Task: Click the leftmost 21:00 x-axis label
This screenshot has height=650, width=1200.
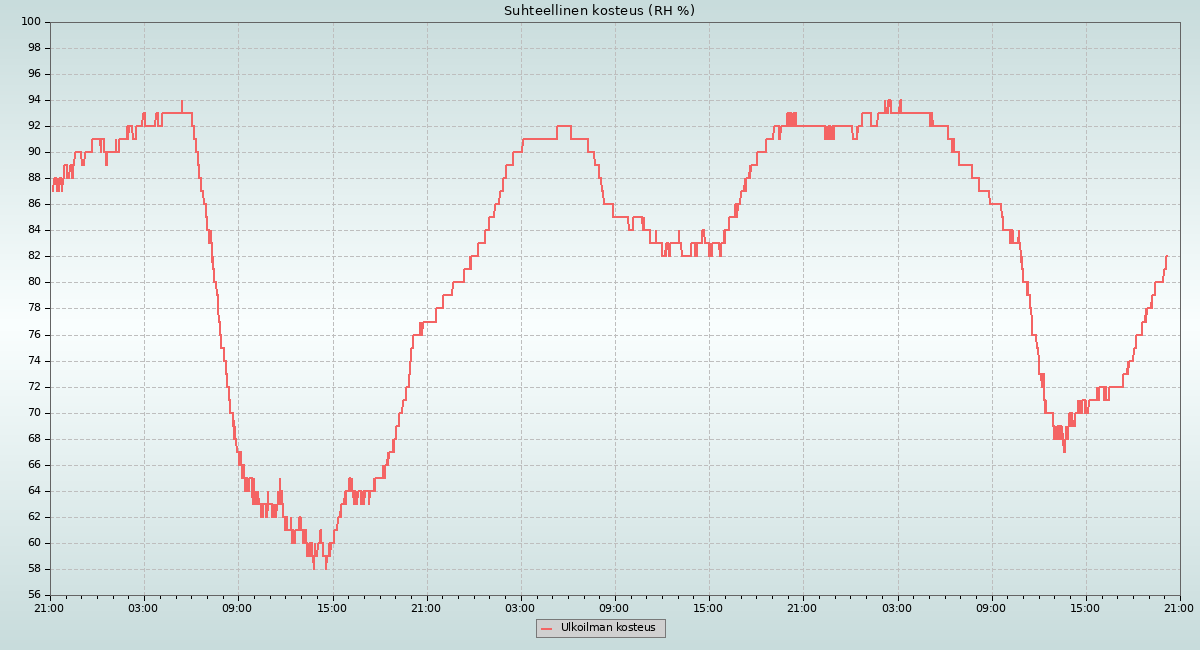Action: [x=49, y=607]
